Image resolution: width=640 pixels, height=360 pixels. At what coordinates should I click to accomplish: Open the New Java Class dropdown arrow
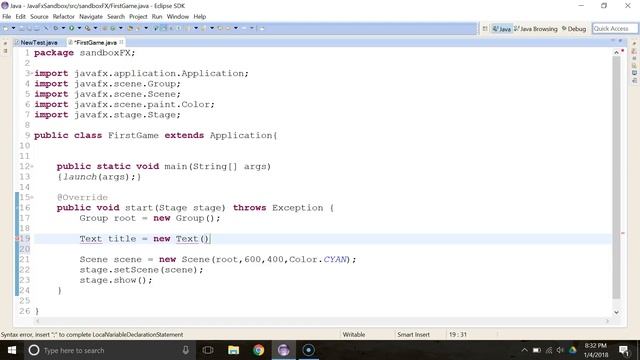coord(121,28)
